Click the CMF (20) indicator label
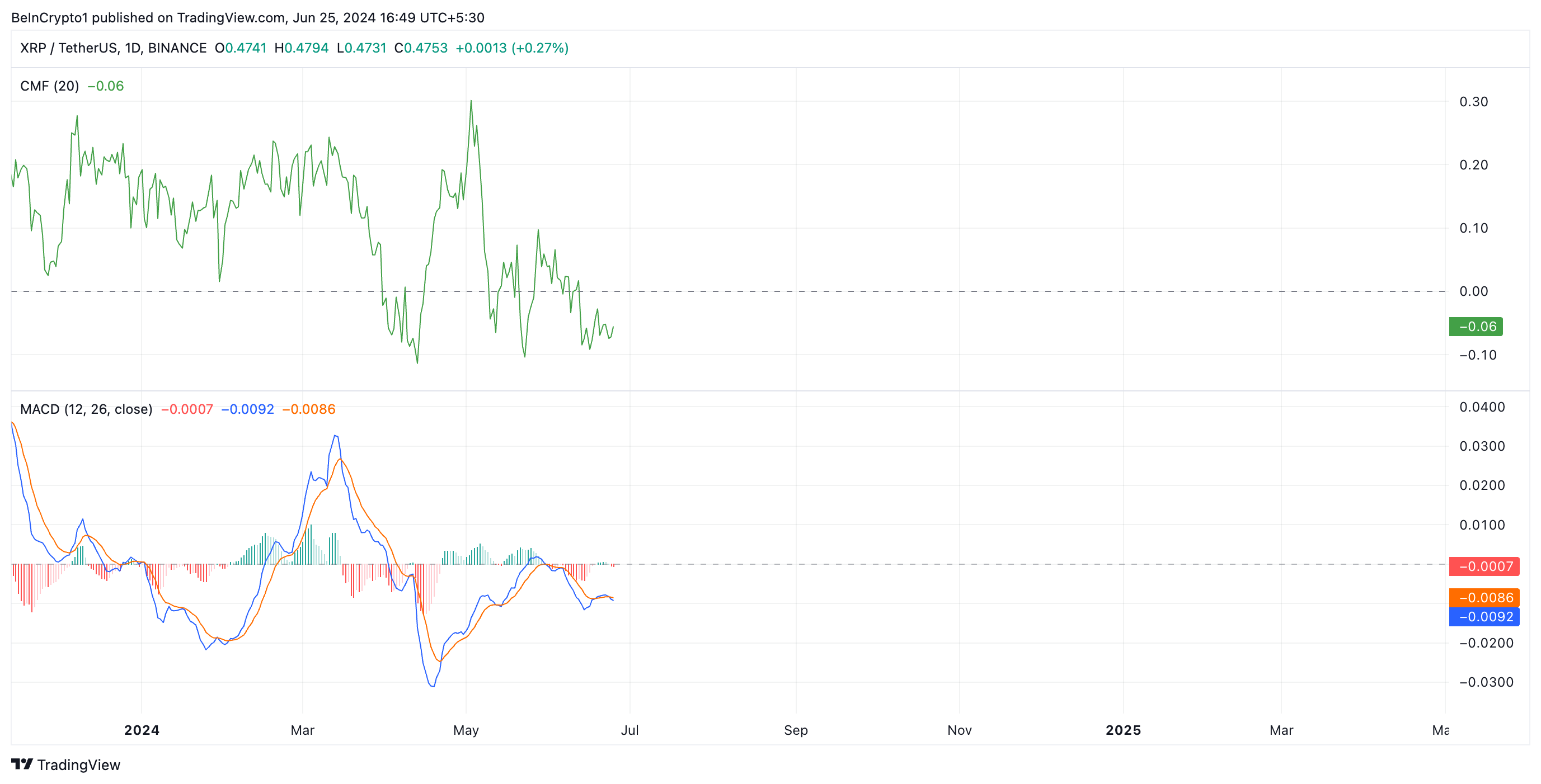The image size is (1541, 784). (50, 86)
